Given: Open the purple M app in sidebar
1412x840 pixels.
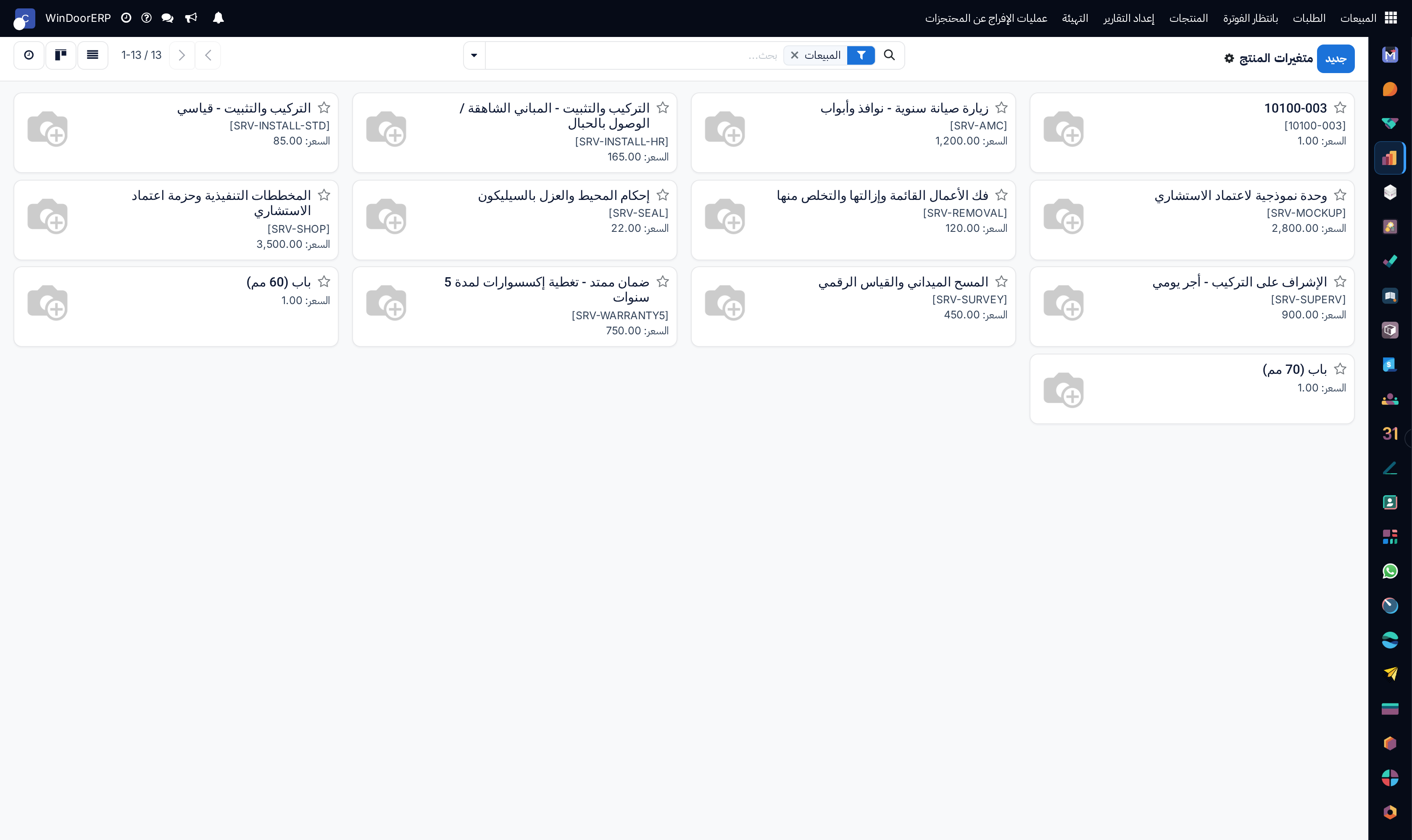Looking at the screenshot, I should [x=1390, y=55].
